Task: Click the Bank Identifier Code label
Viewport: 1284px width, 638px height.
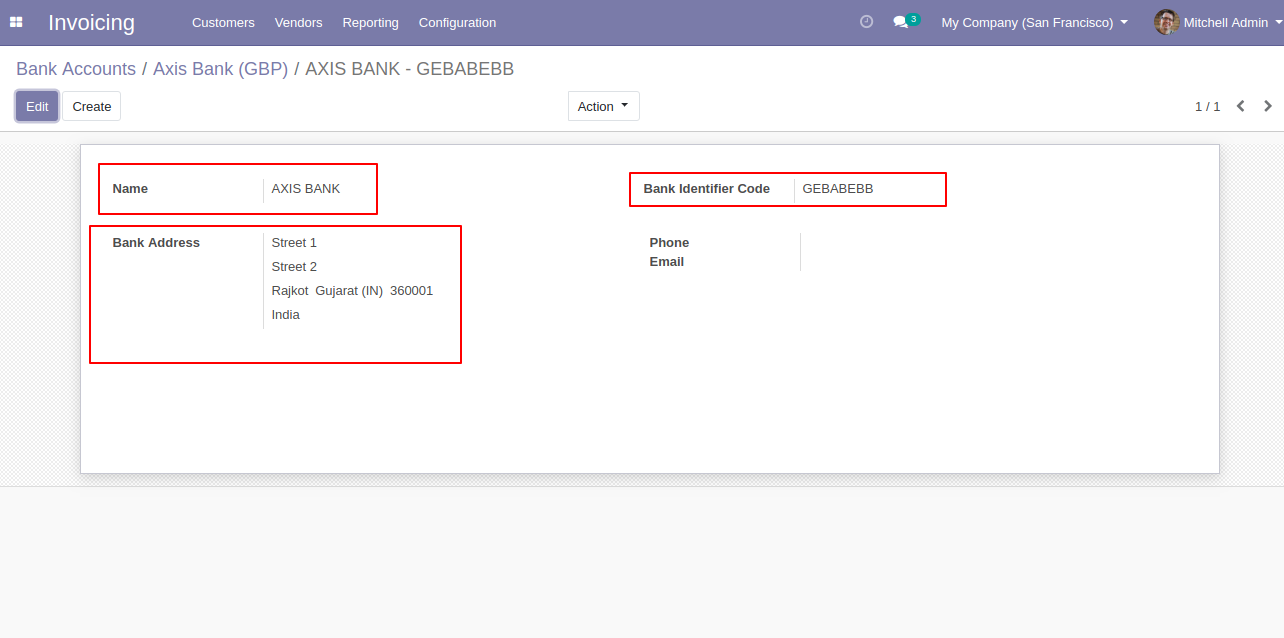Action: tap(707, 188)
